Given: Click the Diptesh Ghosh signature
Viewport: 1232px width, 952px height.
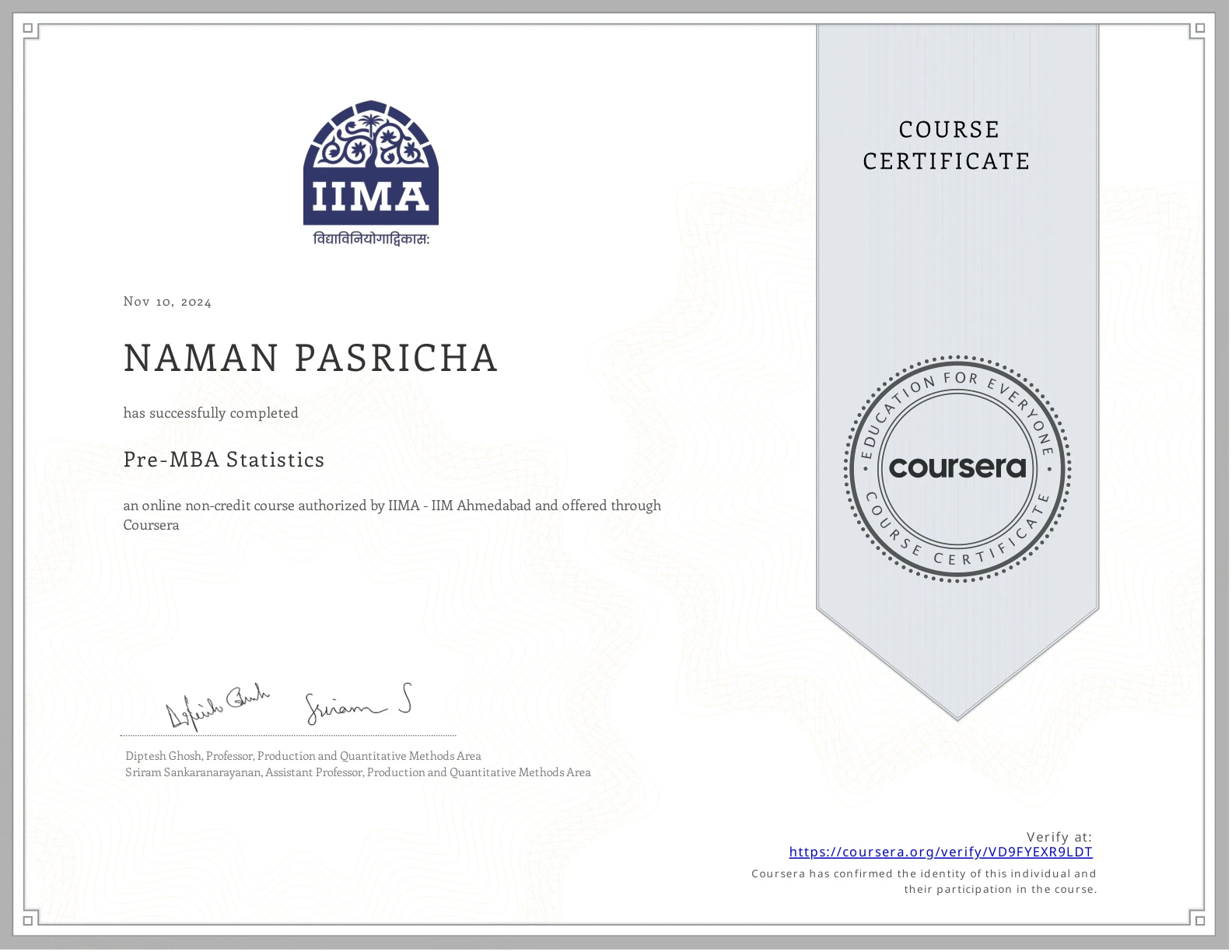Looking at the screenshot, I should coord(218,705).
